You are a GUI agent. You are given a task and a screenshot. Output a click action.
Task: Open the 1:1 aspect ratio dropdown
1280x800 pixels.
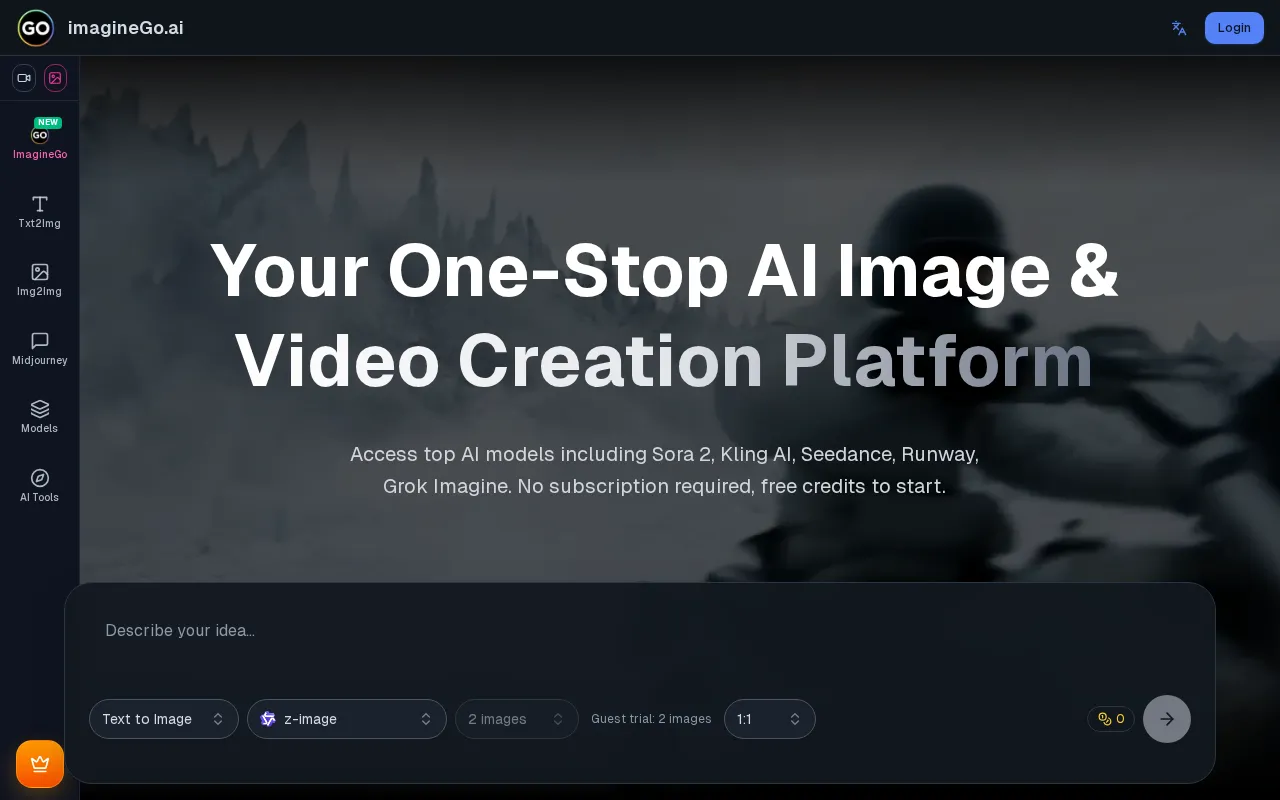coord(770,719)
